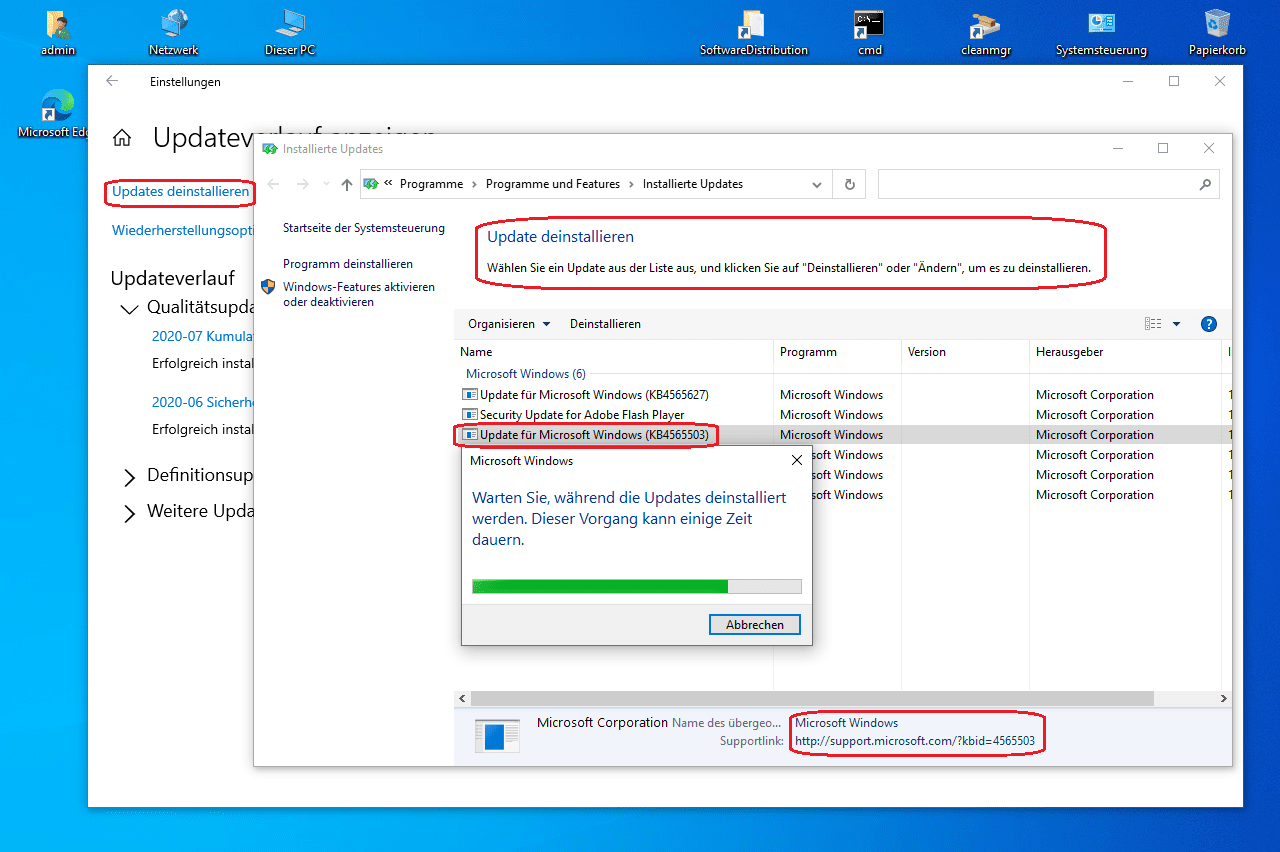
Task: Click the green uninstall progress bar
Action: pos(637,586)
